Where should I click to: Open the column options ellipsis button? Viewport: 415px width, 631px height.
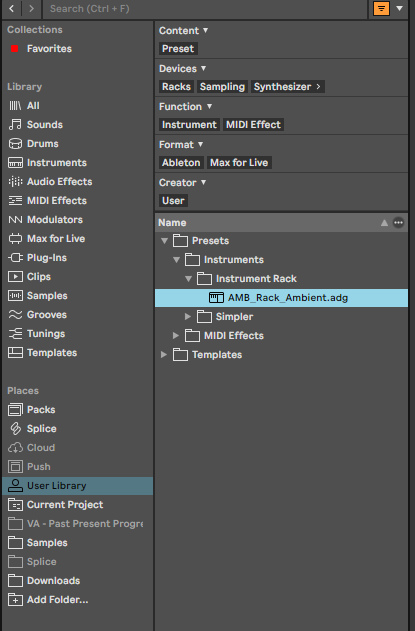click(398, 223)
